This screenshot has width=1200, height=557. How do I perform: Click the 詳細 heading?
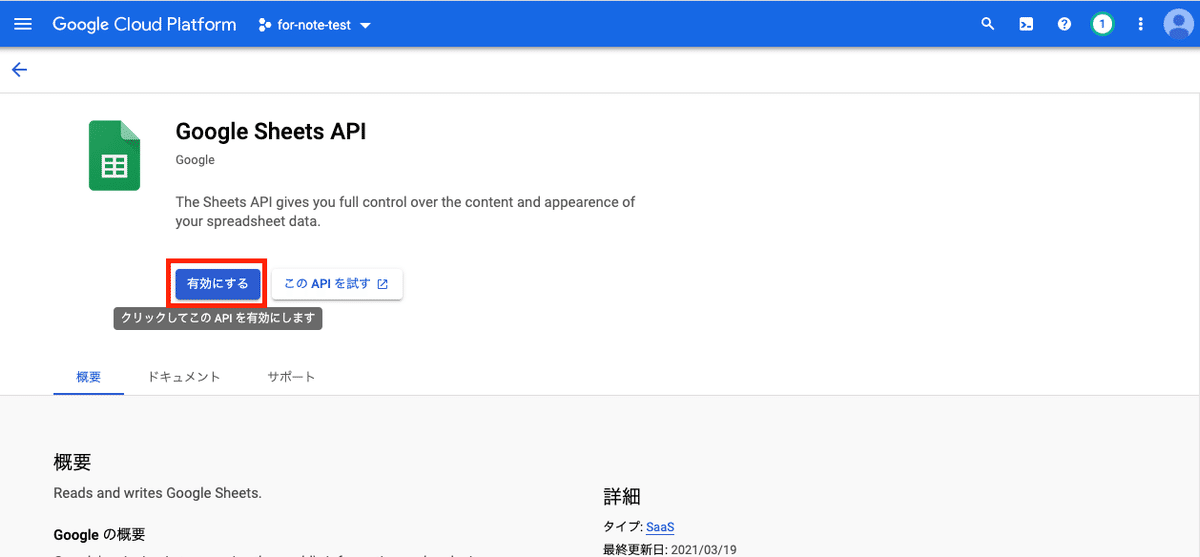[x=622, y=496]
